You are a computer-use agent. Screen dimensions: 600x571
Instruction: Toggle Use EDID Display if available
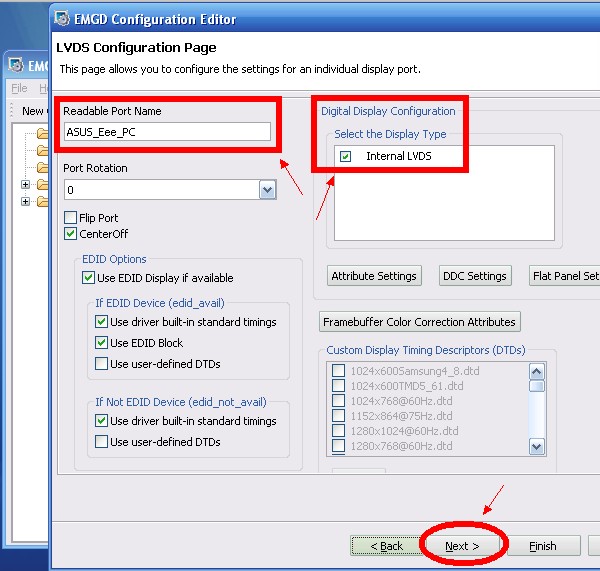point(89,278)
